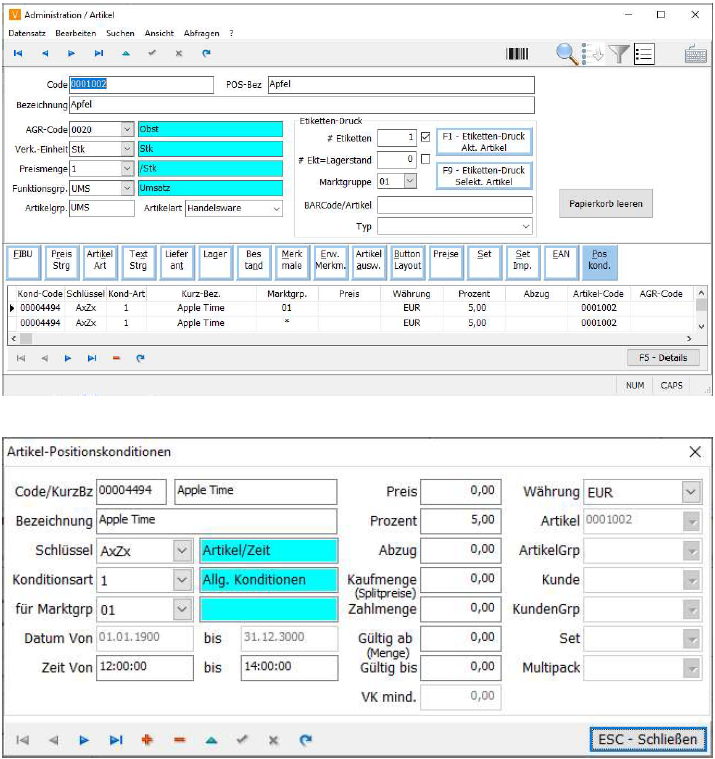Jump to first record in top toolbar
This screenshot has width=715, height=759.
[x=18, y=53]
